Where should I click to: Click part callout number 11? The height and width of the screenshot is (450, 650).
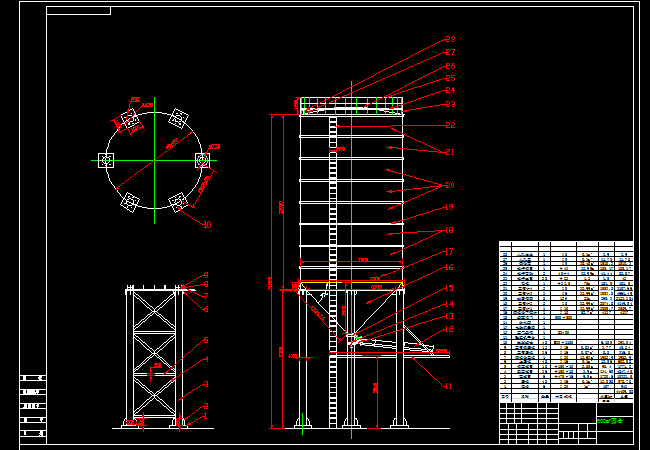tap(448, 386)
